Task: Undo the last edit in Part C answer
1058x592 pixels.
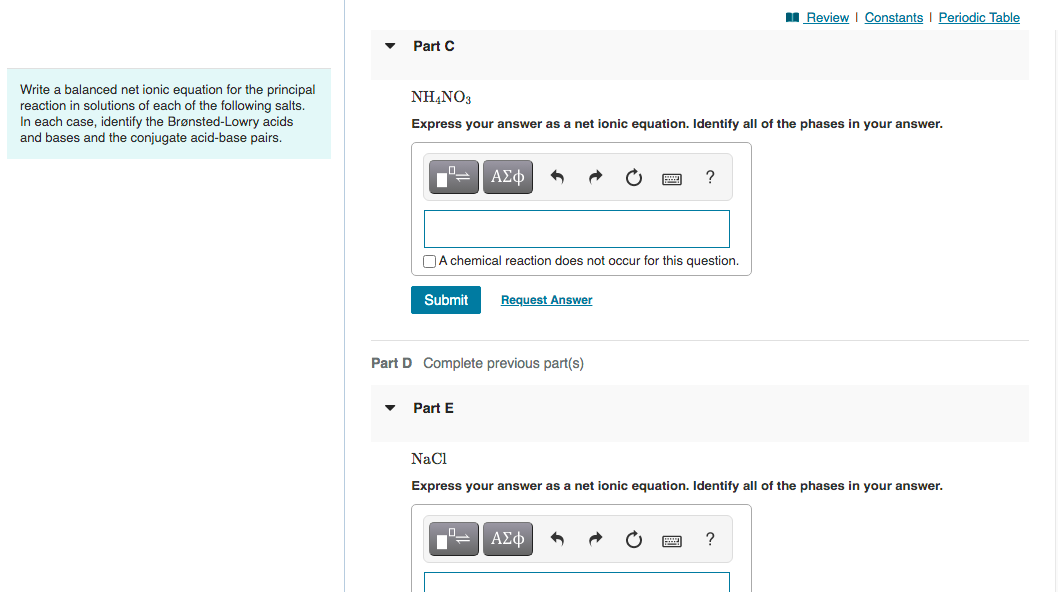Action: (x=558, y=176)
